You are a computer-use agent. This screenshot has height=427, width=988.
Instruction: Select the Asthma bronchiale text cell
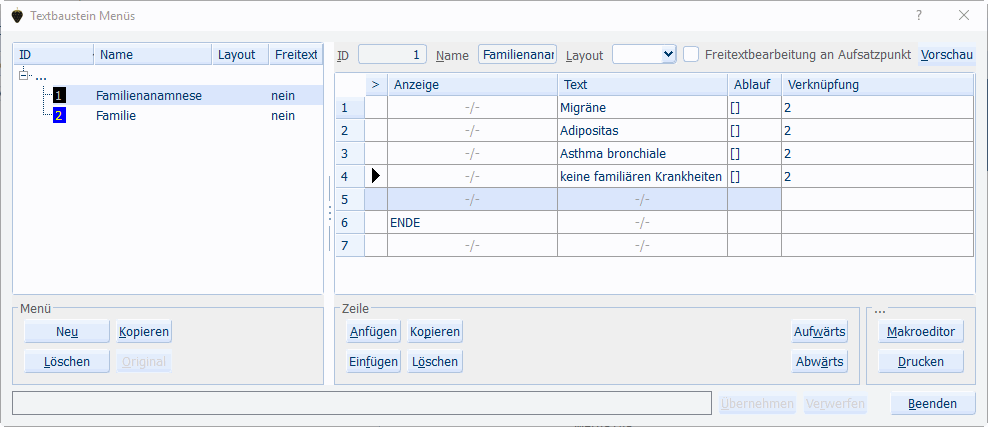[x=643, y=153]
